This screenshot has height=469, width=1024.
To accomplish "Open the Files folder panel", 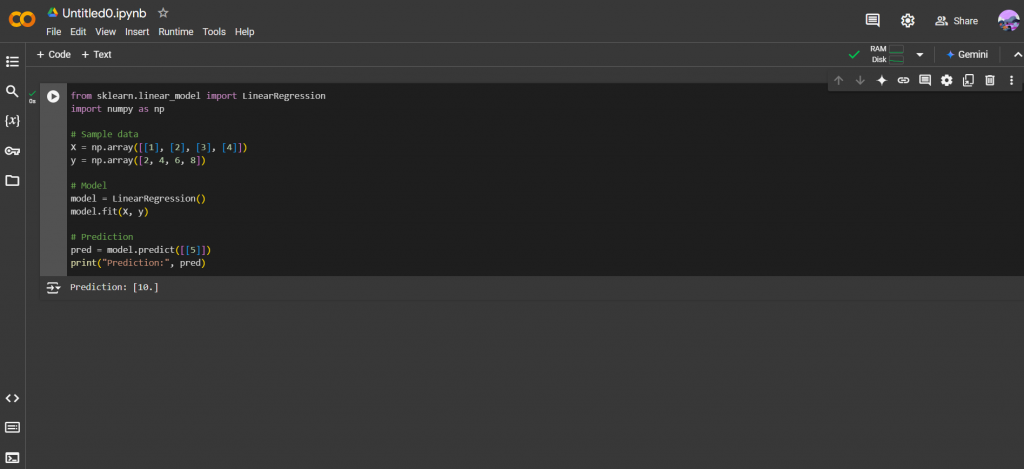I will pos(12,181).
